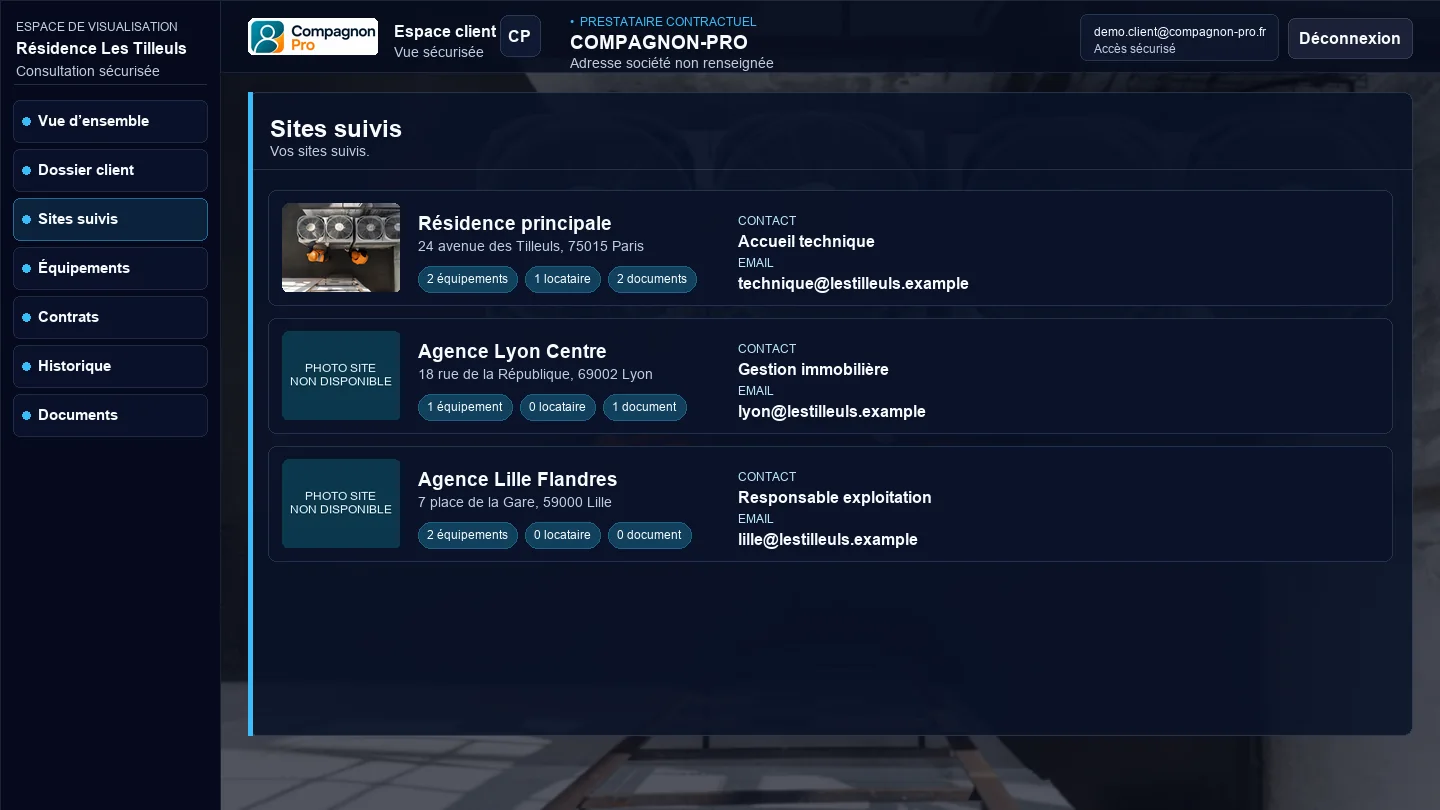Click the Gestion immobilière contact name
Image resolution: width=1440 pixels, height=810 pixels.
813,369
